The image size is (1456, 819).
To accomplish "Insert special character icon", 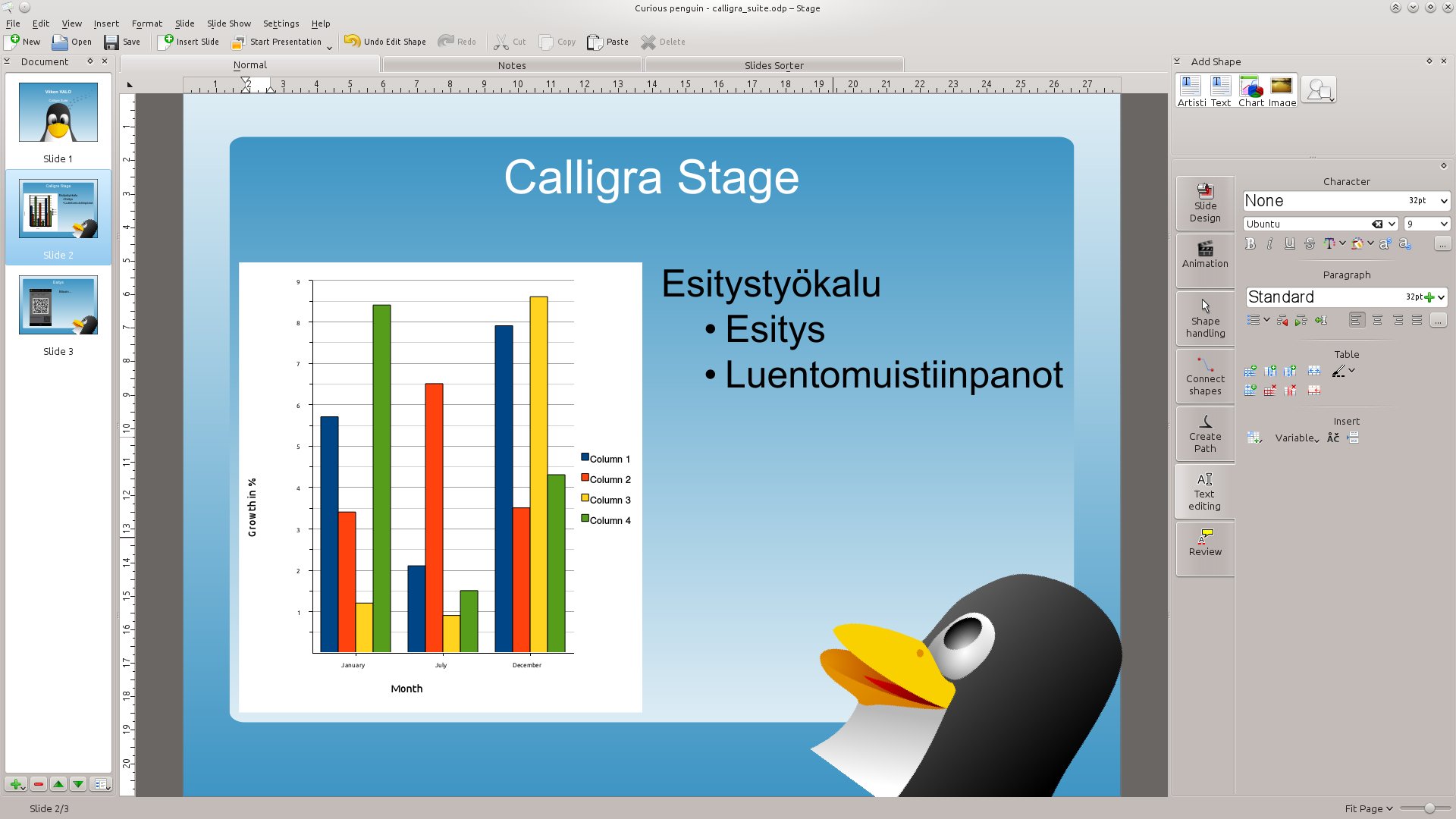I will coord(1333,438).
